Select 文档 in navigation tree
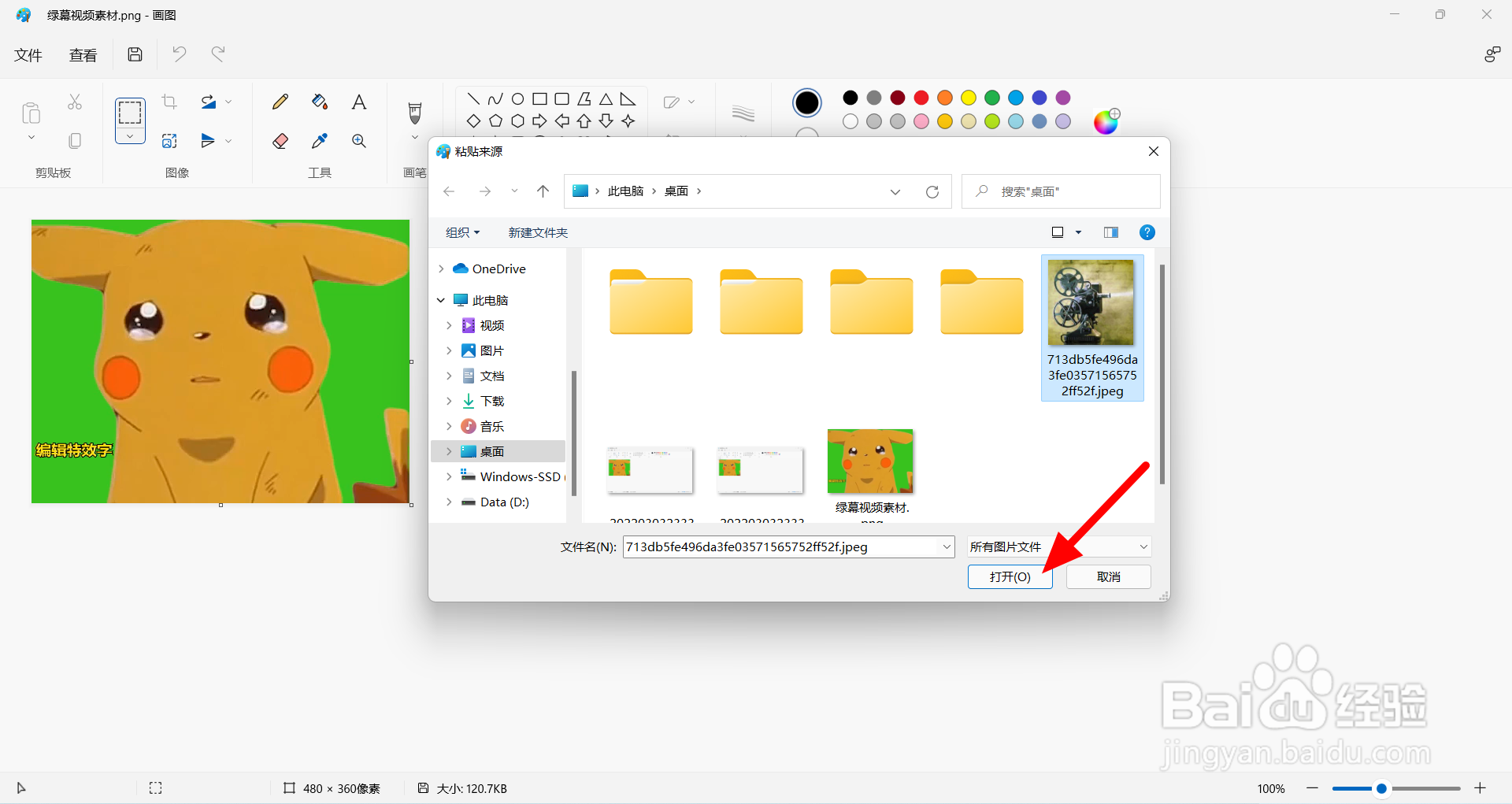The height and width of the screenshot is (804, 1512). (492, 376)
